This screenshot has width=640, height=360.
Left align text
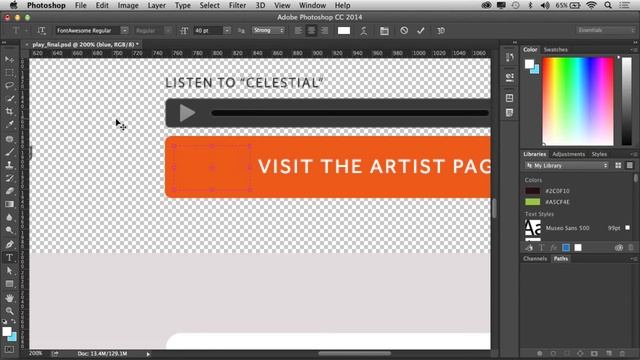point(298,31)
